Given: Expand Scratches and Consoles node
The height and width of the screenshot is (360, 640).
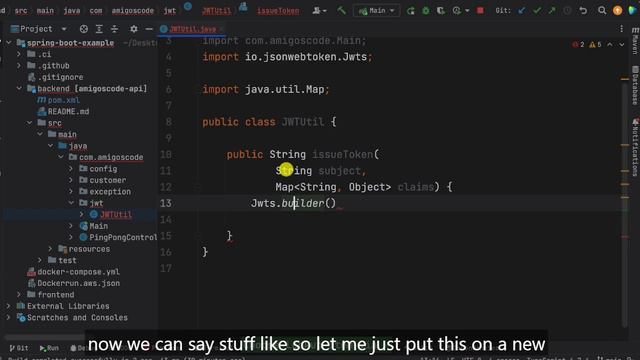Looking at the screenshot, I should coord(9,318).
